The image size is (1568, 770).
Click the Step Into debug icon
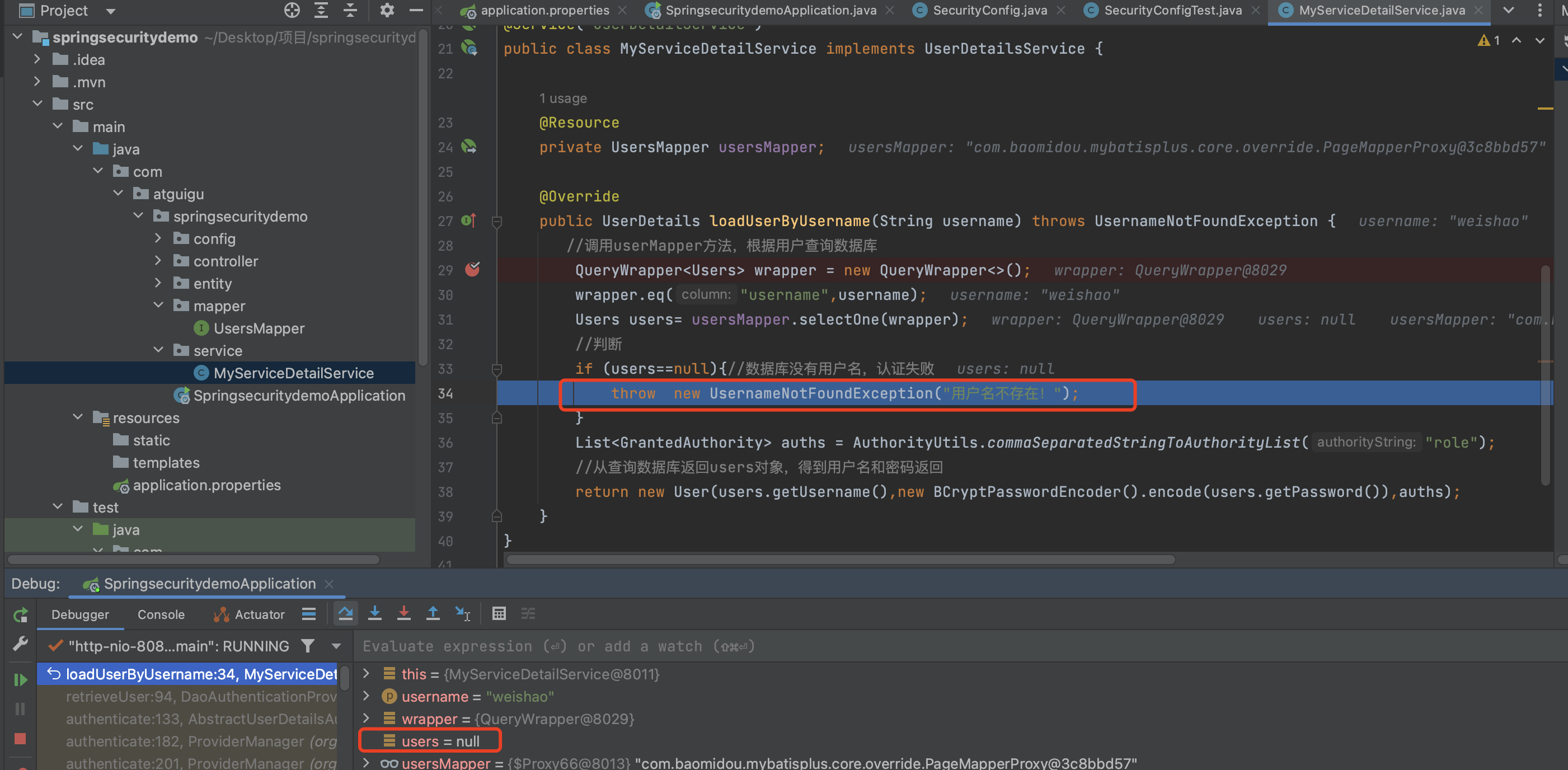pyautogui.click(x=375, y=613)
